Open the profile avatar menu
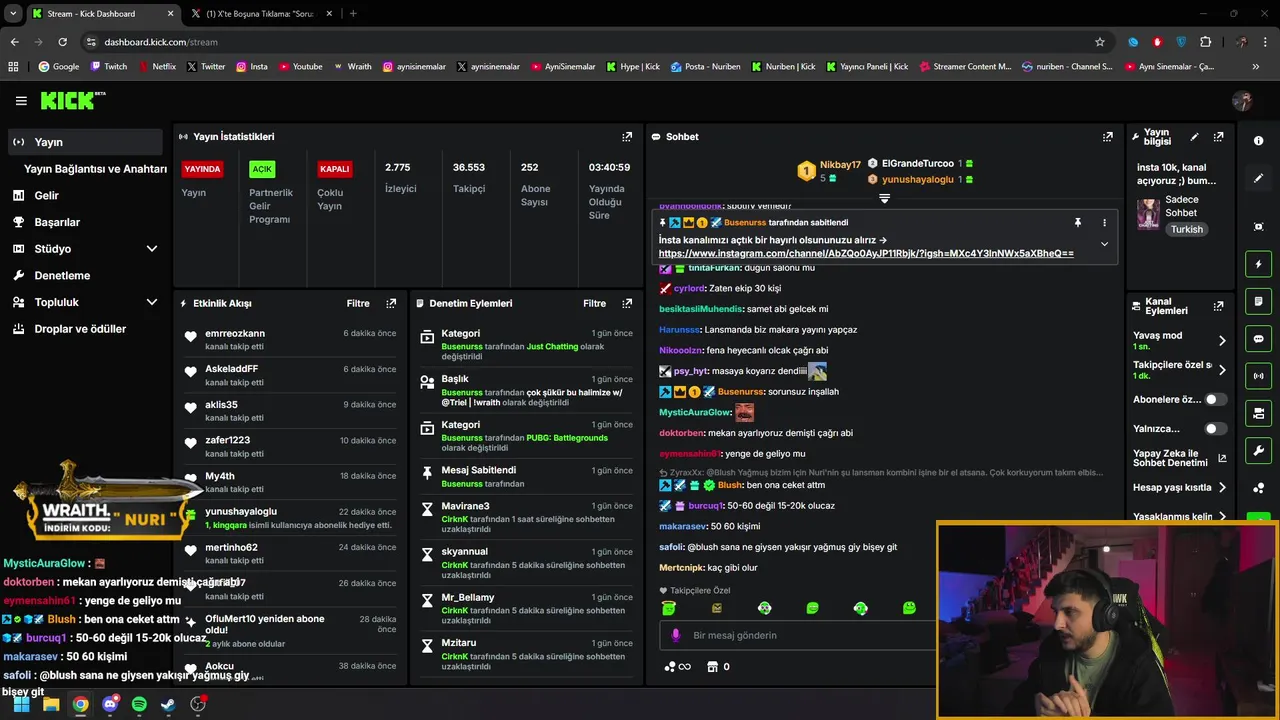This screenshot has height=720, width=1280. [x=1242, y=101]
